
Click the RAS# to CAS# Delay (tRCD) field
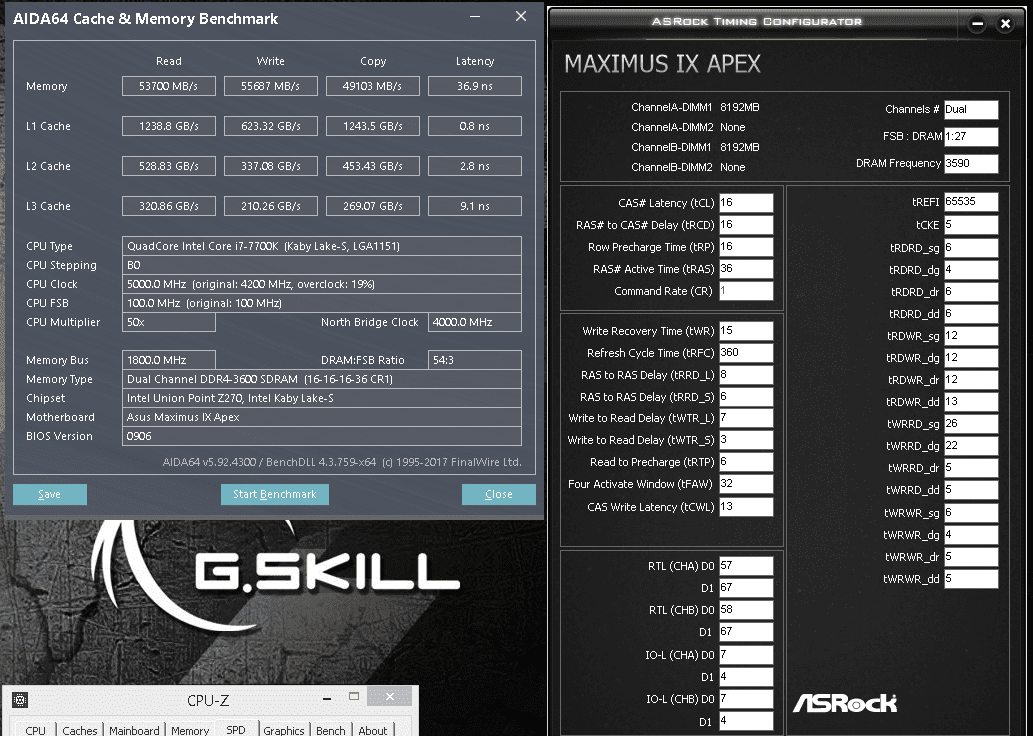pos(746,225)
